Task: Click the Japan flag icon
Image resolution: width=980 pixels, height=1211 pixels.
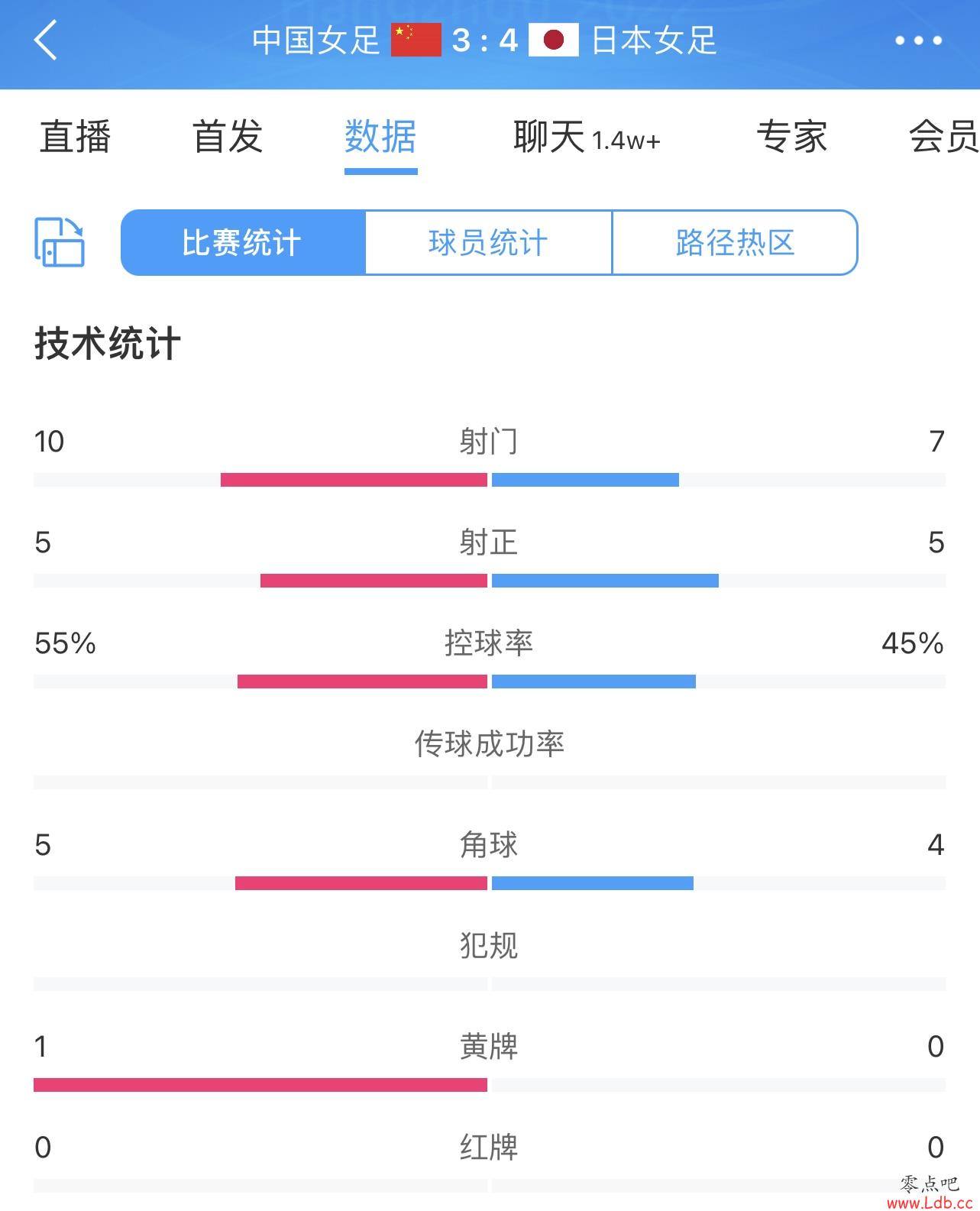Action: 554,40
